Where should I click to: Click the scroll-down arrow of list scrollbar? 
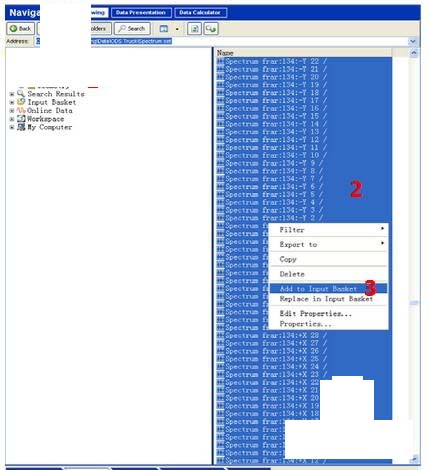414,459
